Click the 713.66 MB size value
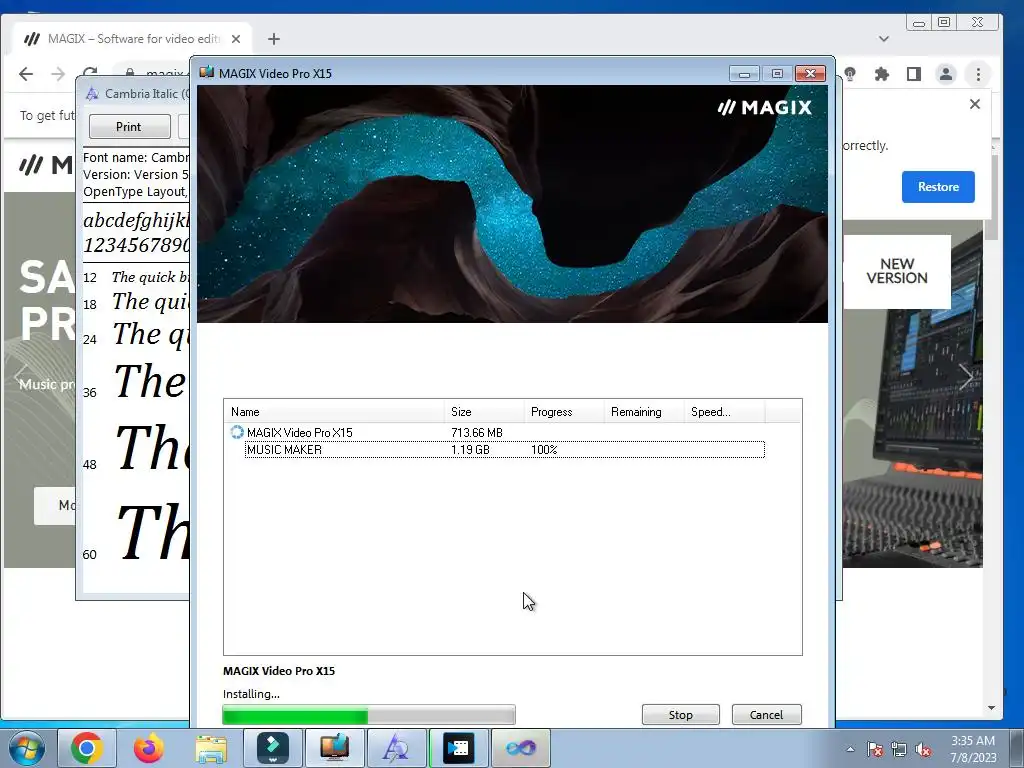 pyautogui.click(x=477, y=432)
